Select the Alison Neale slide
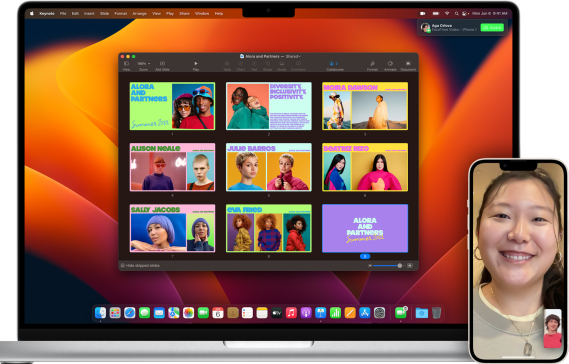The image size is (569, 364). coord(172,167)
